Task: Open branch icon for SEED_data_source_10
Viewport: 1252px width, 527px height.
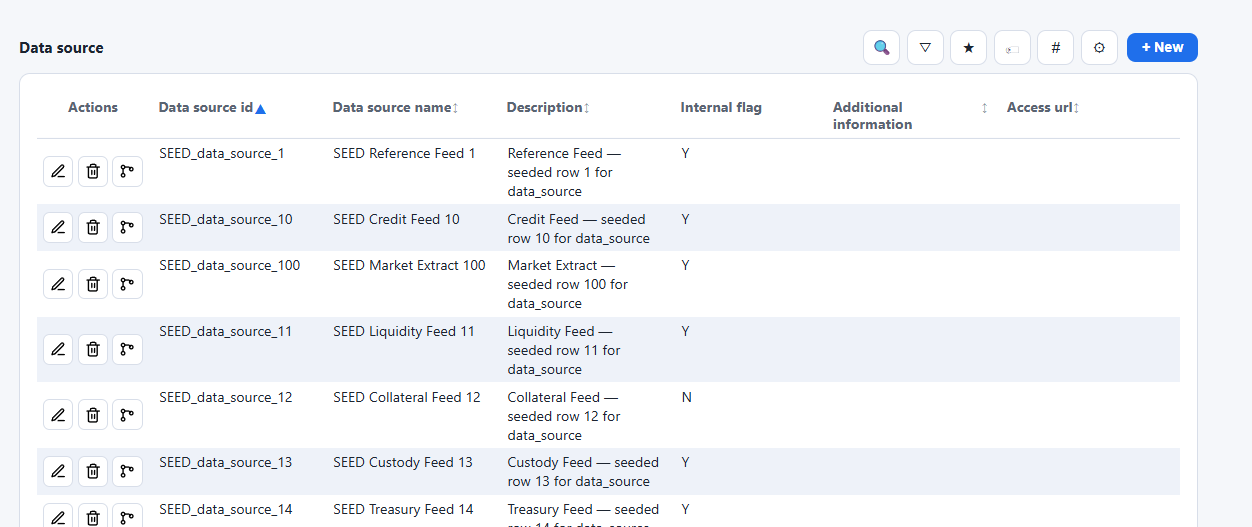Action: pos(127,228)
